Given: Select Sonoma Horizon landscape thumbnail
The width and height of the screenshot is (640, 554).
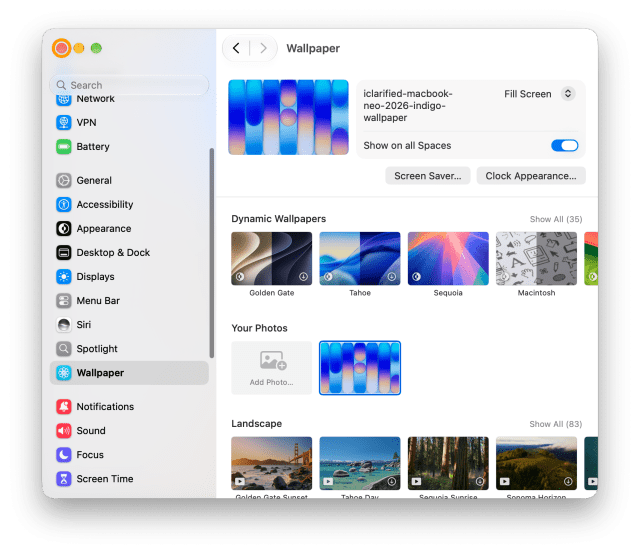Looking at the screenshot, I should (x=536, y=463).
